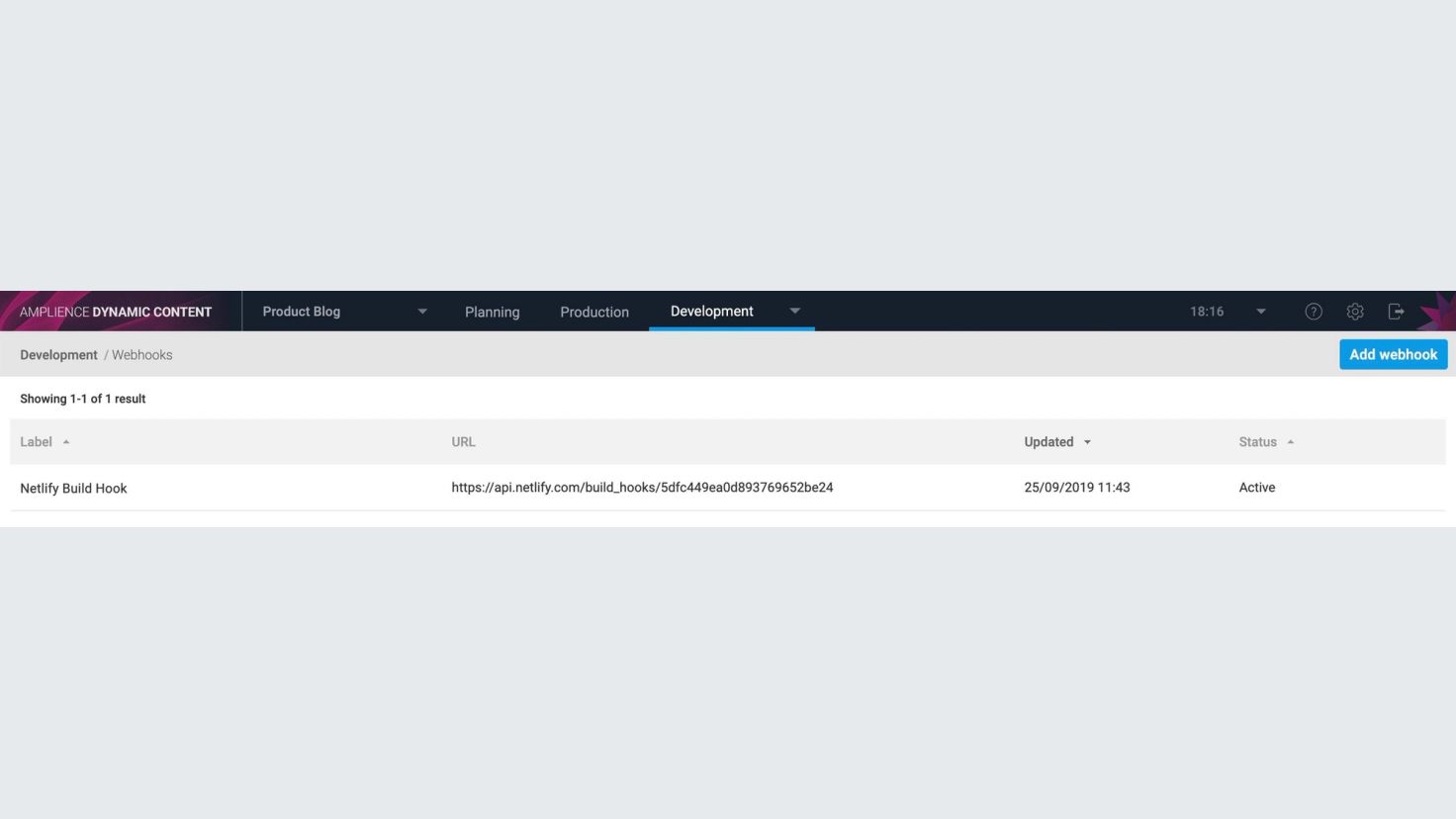
Task: Click the log out icon
Action: (x=1397, y=312)
